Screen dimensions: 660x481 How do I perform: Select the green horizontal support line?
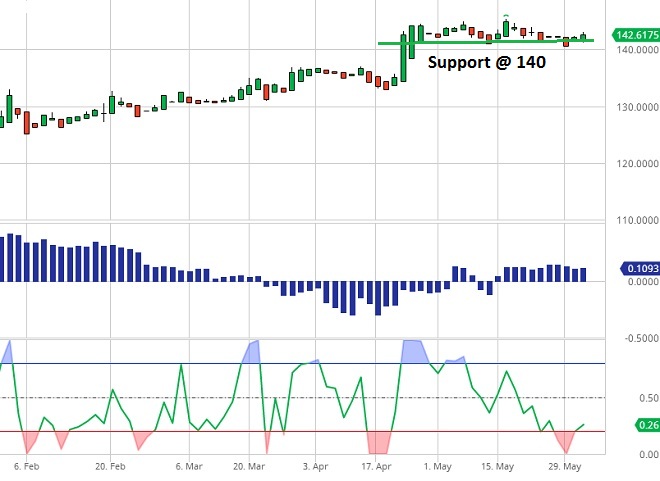tap(486, 42)
